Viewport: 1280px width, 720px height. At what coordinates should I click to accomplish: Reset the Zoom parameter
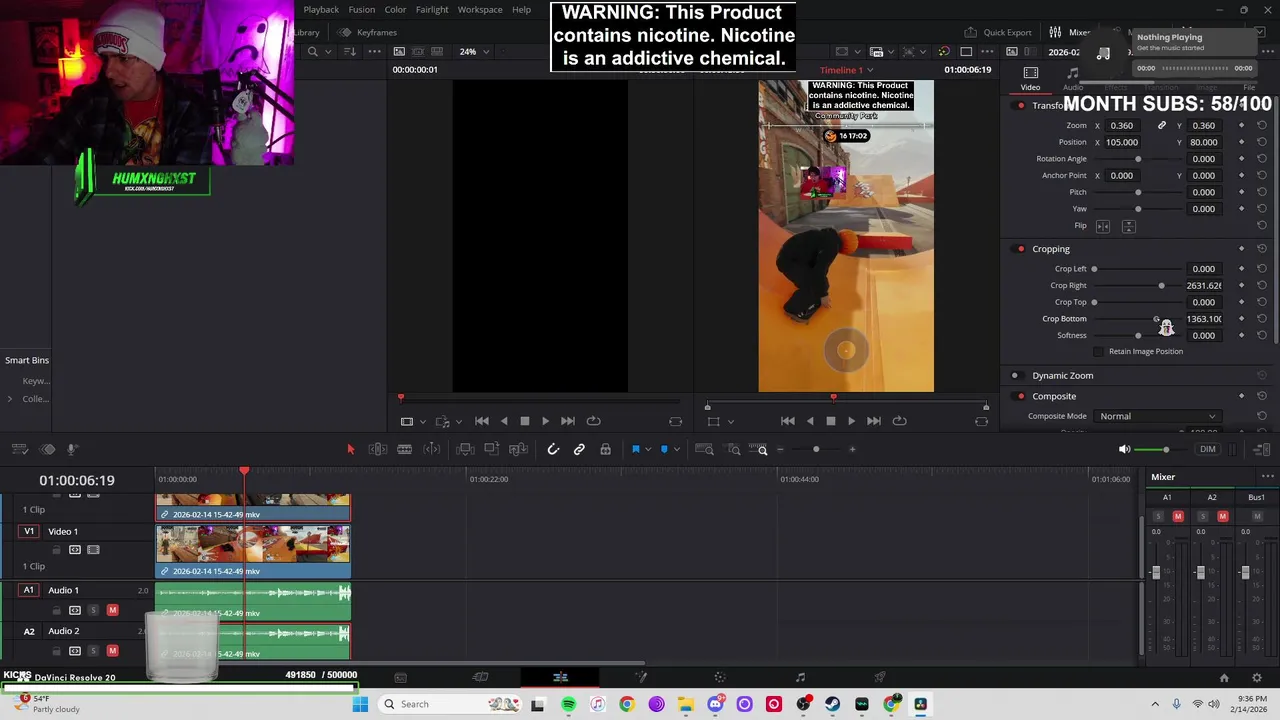(x=1262, y=126)
